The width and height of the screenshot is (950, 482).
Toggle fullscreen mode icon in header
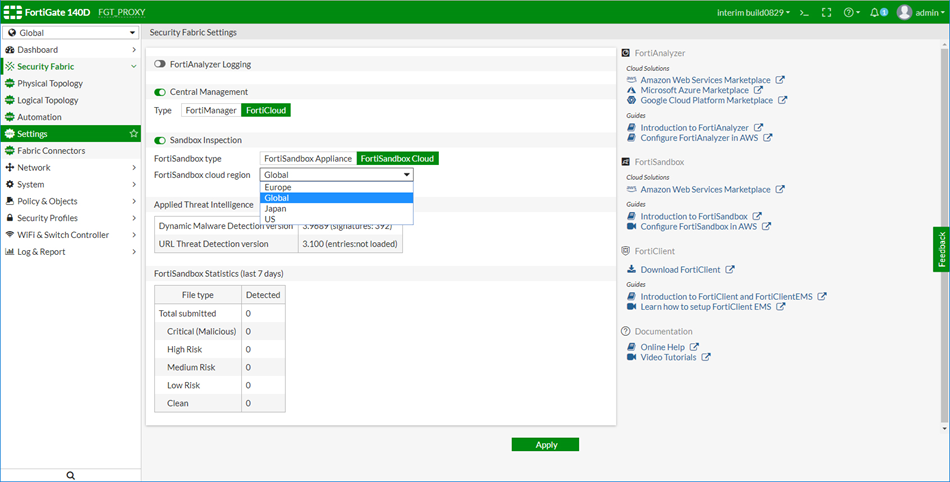pyautogui.click(x=826, y=12)
